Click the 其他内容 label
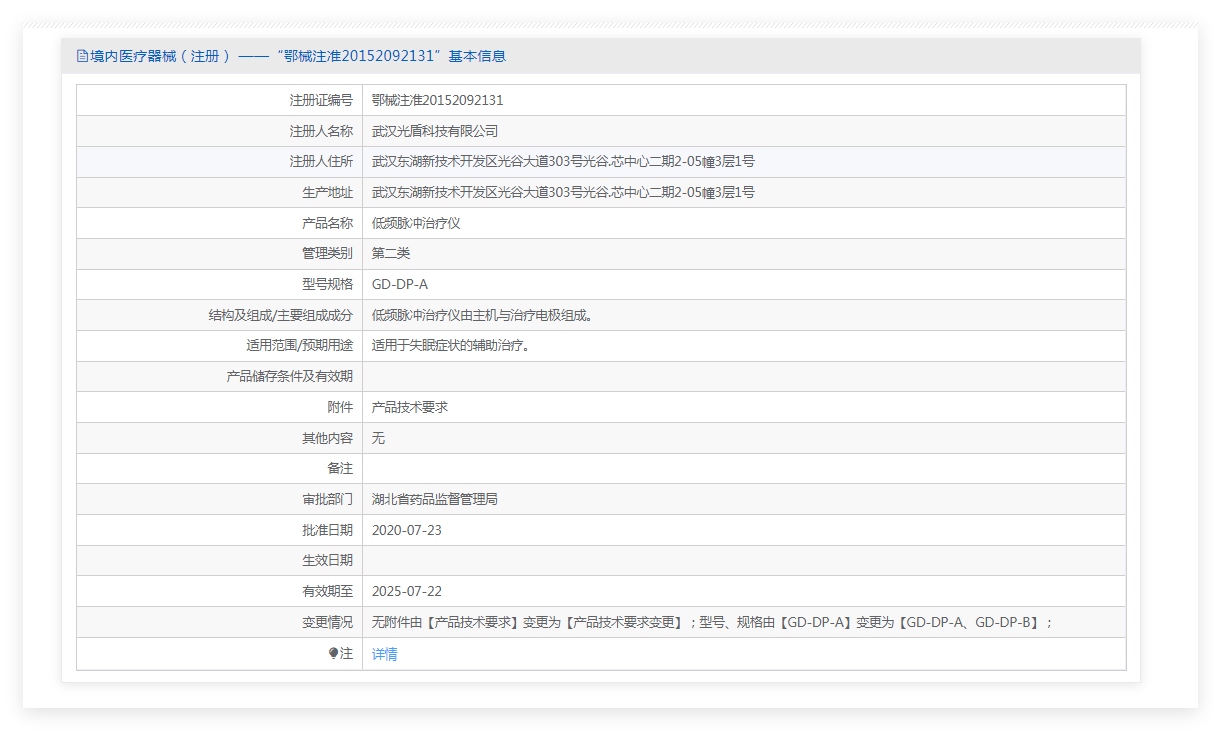 coord(327,438)
